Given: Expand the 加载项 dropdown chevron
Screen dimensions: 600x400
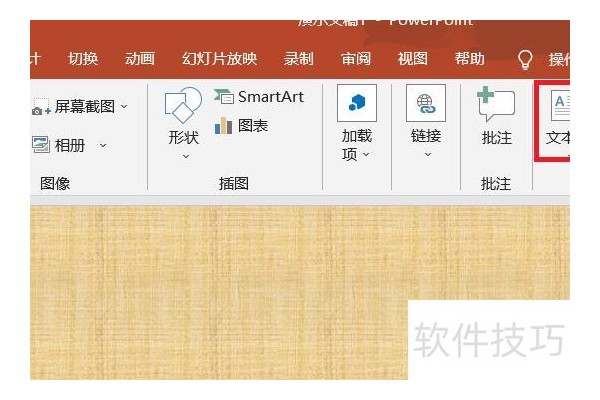Looking at the screenshot, I should [x=366, y=154].
